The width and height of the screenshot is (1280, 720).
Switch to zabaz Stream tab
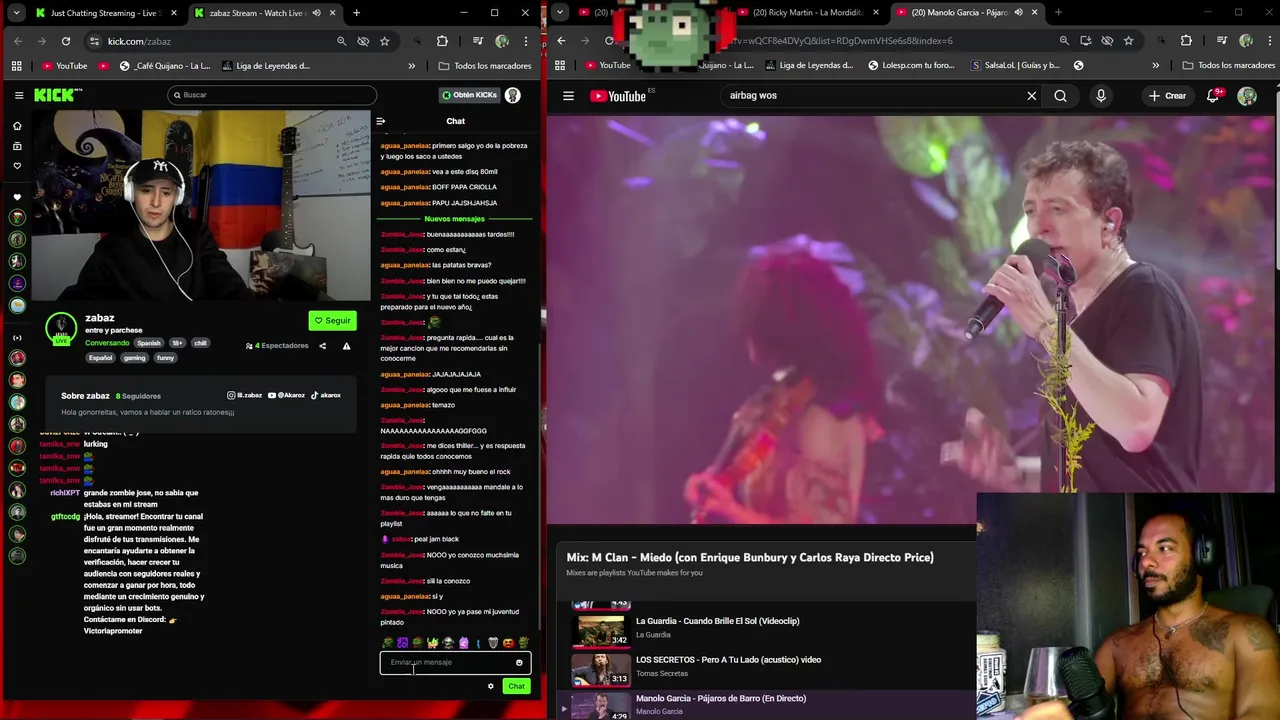(x=265, y=13)
